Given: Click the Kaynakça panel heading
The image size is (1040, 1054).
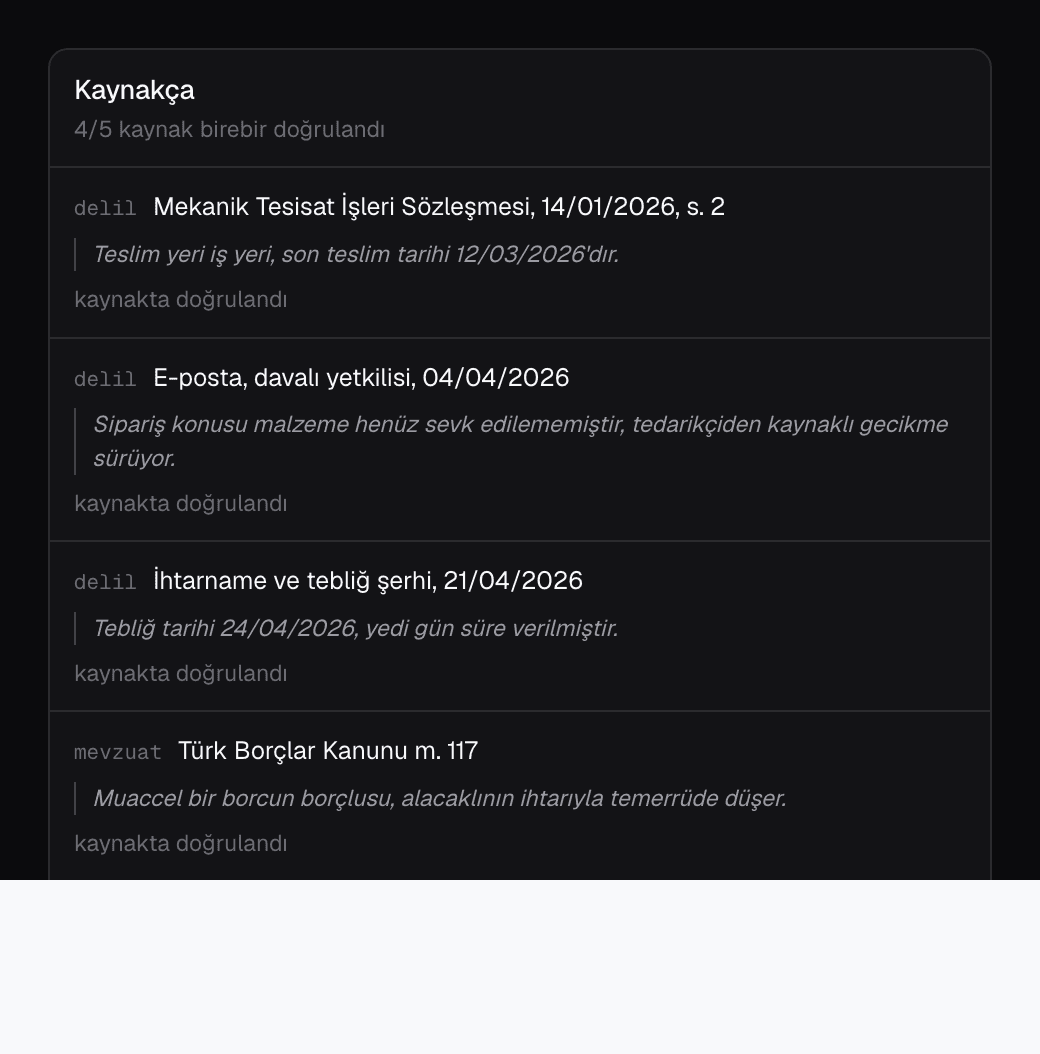Looking at the screenshot, I should tap(134, 90).
